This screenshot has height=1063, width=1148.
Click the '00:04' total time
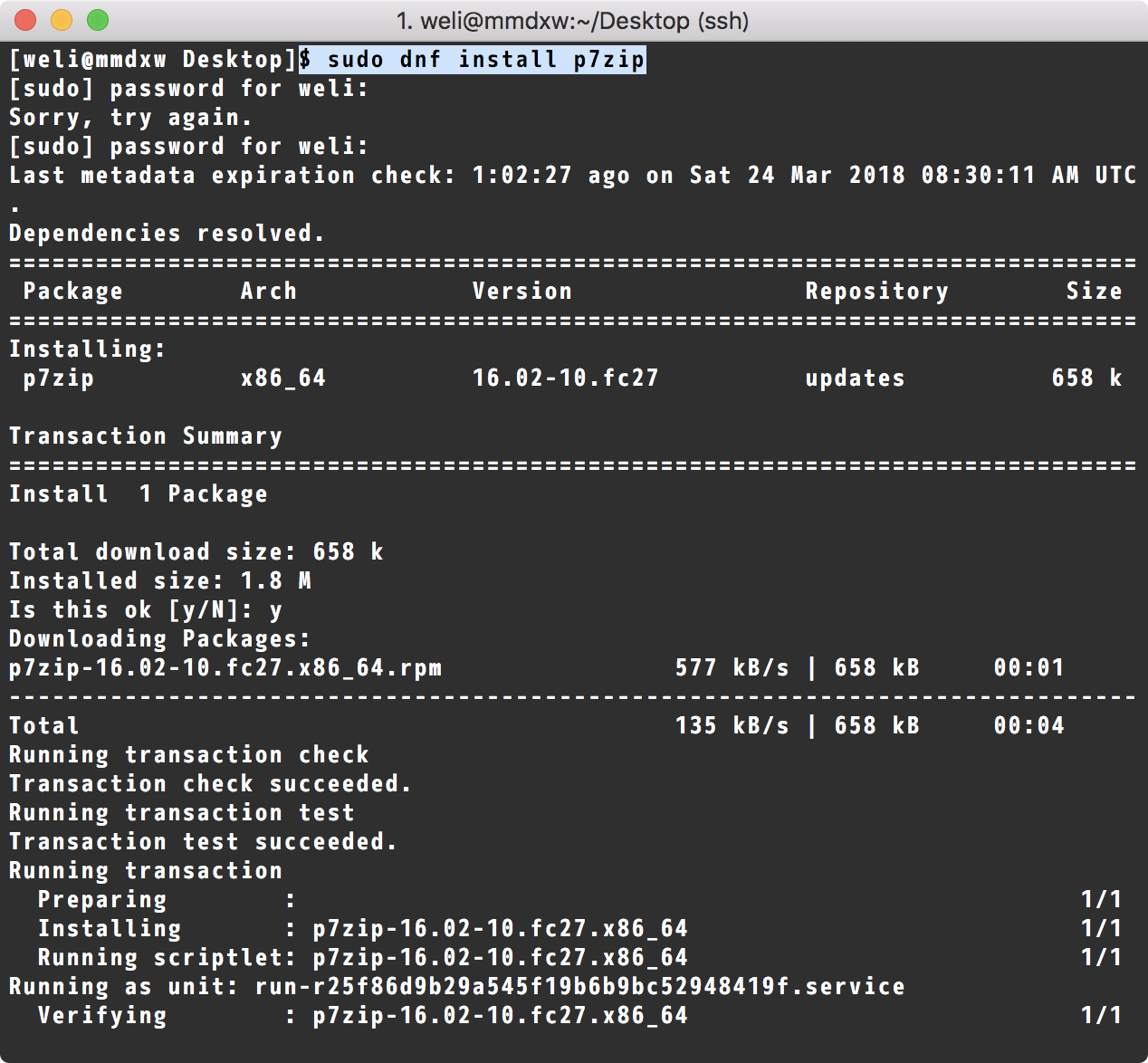point(1029,726)
